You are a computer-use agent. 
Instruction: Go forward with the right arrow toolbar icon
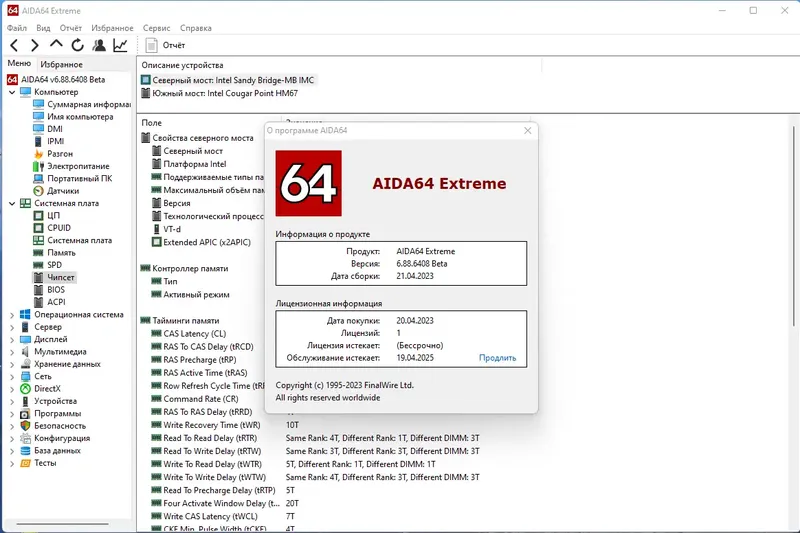[35, 45]
